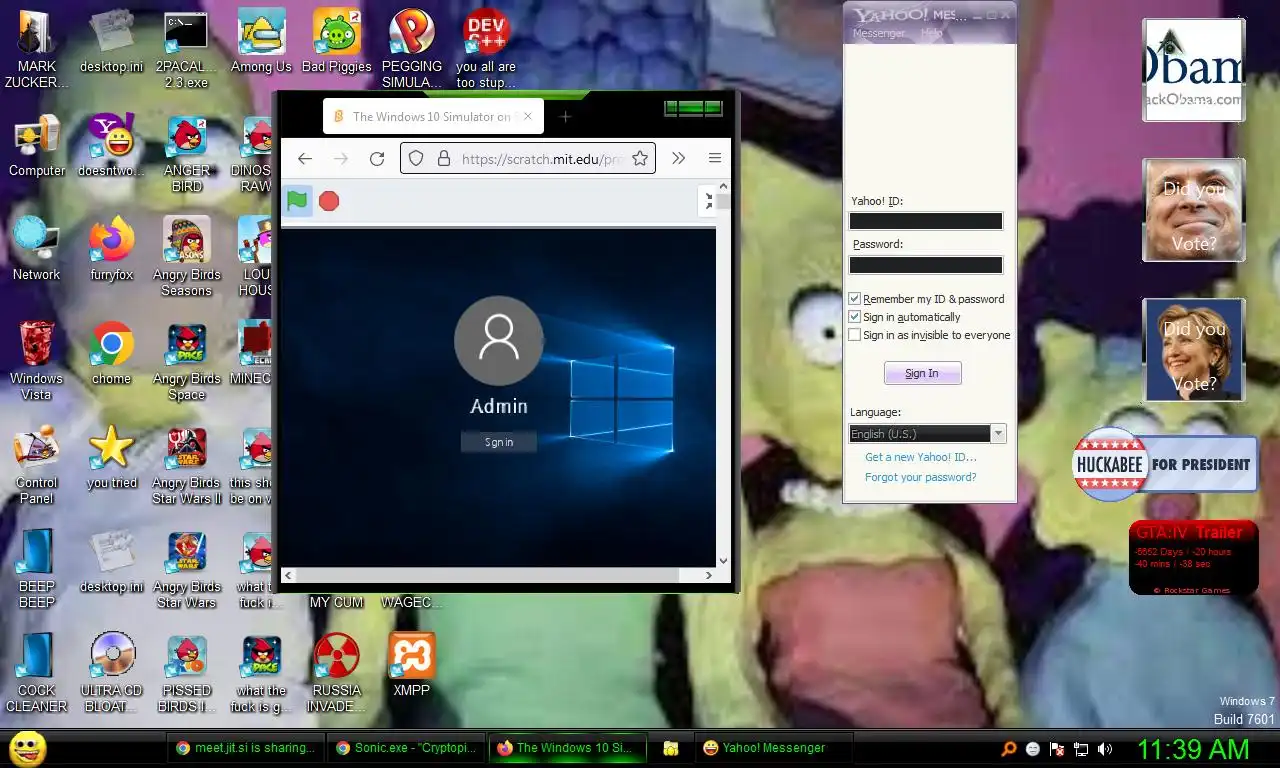Select the Computer desktop icon
Viewport: 1280px width, 768px height.
(37, 146)
